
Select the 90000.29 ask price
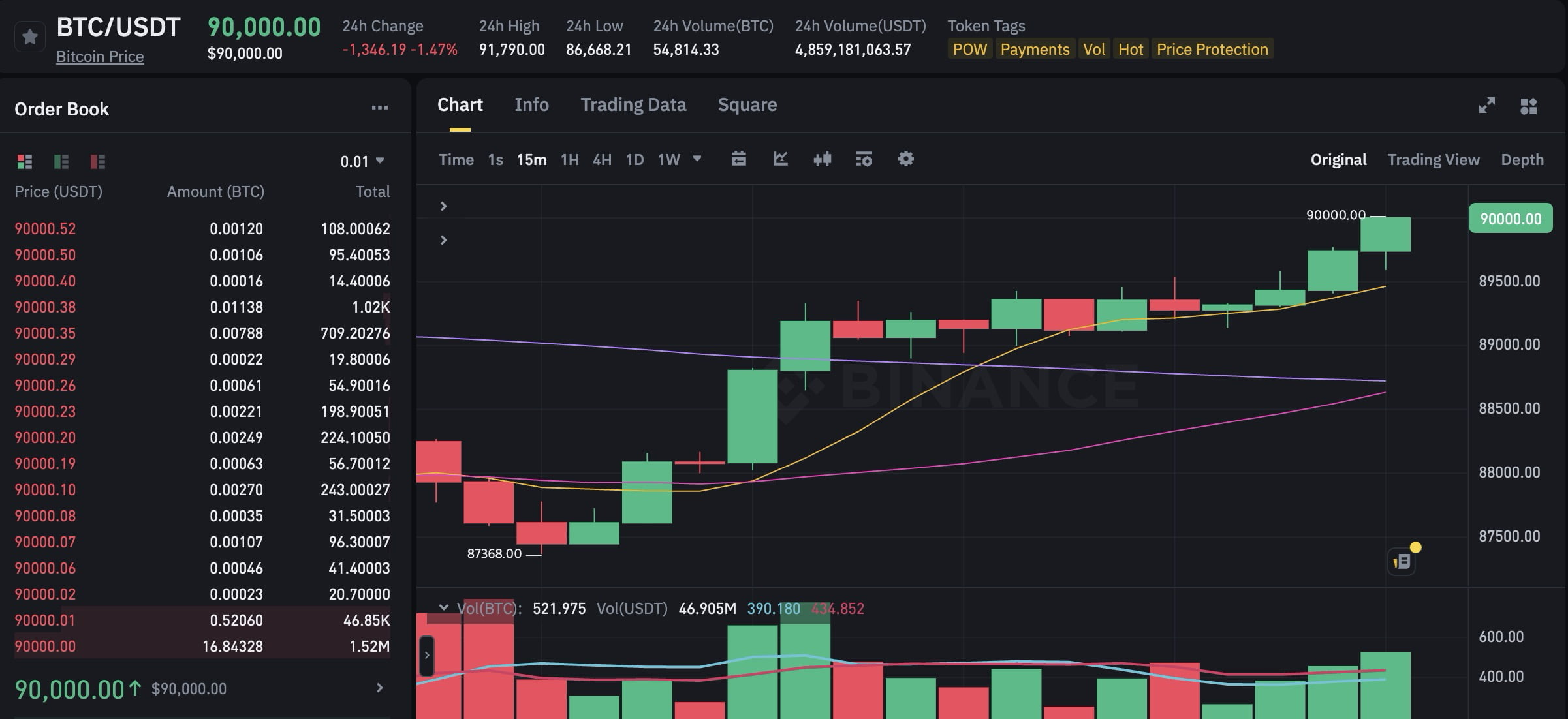[x=45, y=359]
